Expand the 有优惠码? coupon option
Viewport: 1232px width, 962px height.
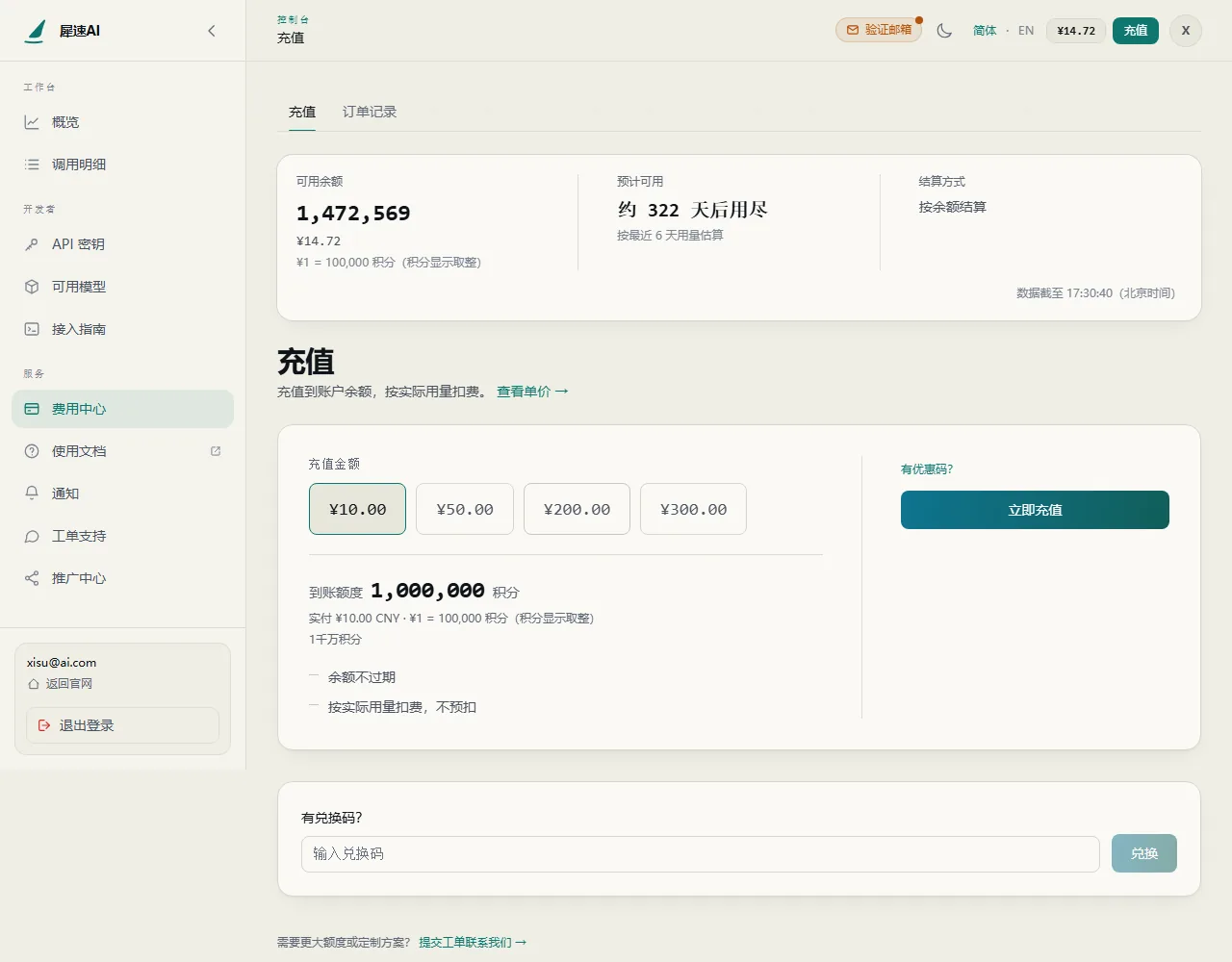pos(927,469)
